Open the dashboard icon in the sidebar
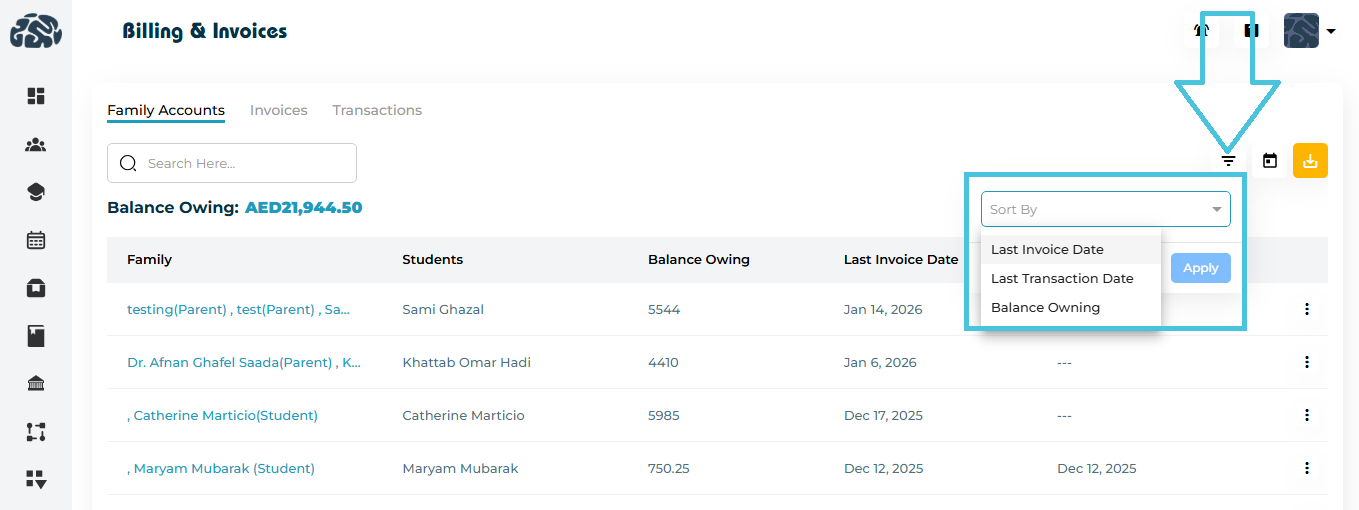 click(36, 96)
